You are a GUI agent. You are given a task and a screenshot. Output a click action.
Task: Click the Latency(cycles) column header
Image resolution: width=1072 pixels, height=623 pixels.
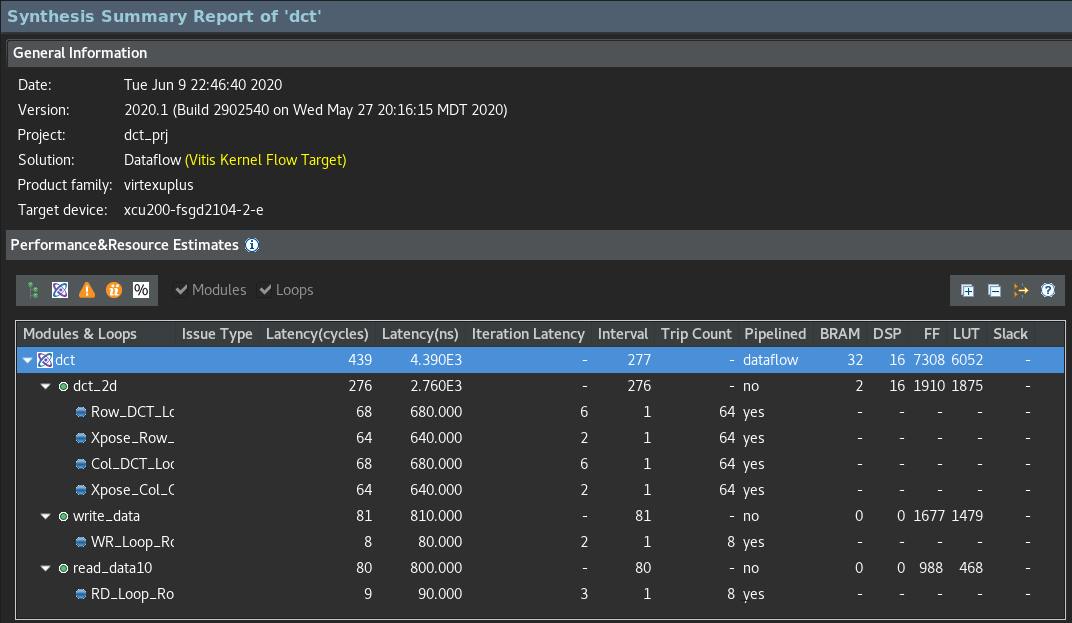(x=317, y=334)
